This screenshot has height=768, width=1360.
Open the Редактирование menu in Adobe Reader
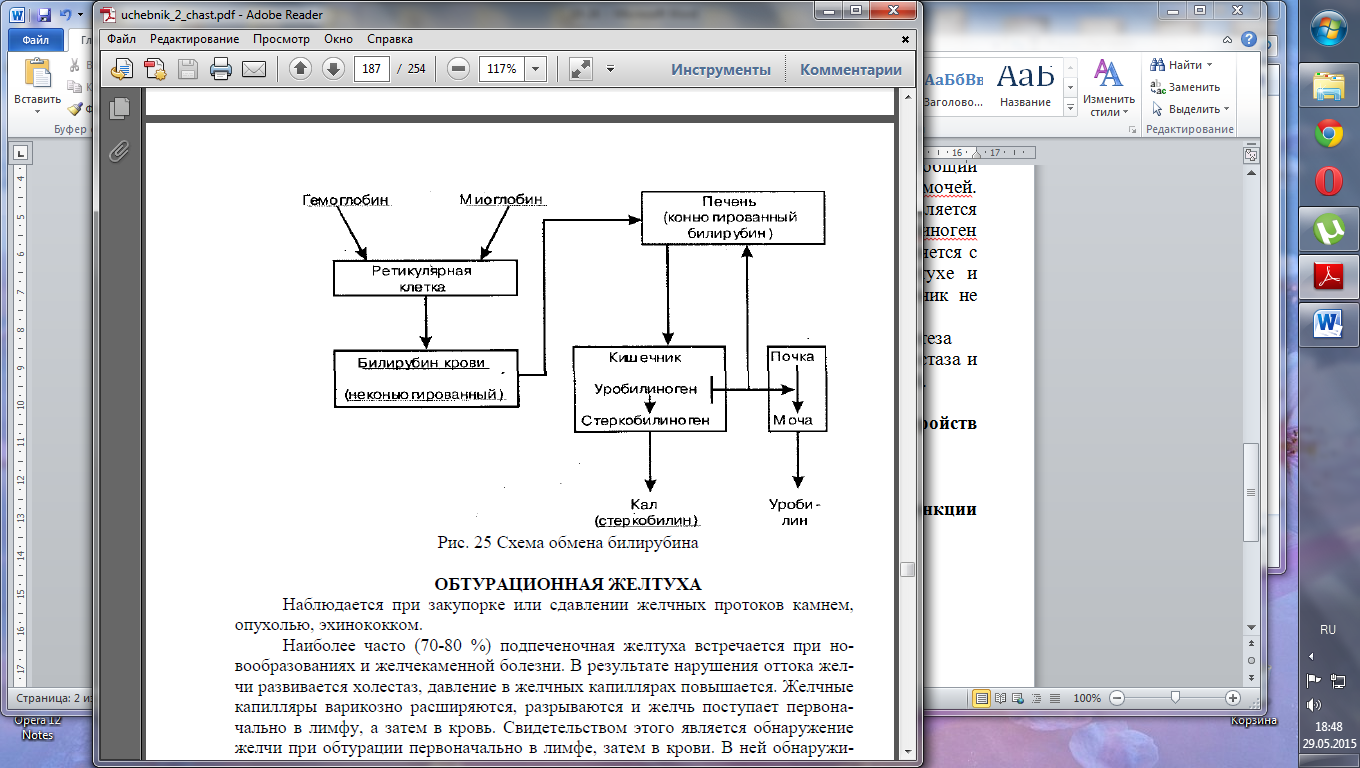point(195,39)
